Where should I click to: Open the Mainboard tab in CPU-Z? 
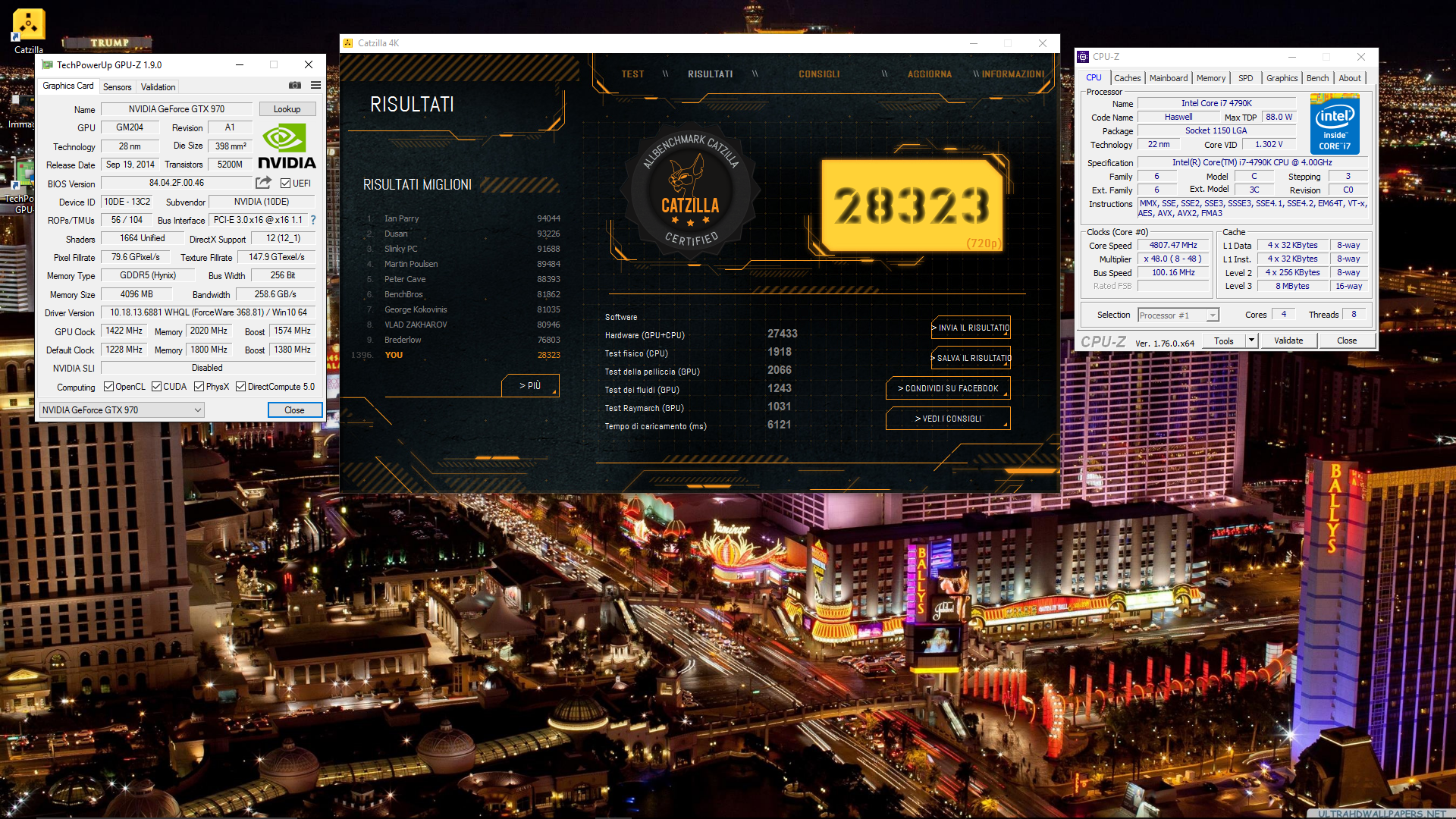(1169, 78)
